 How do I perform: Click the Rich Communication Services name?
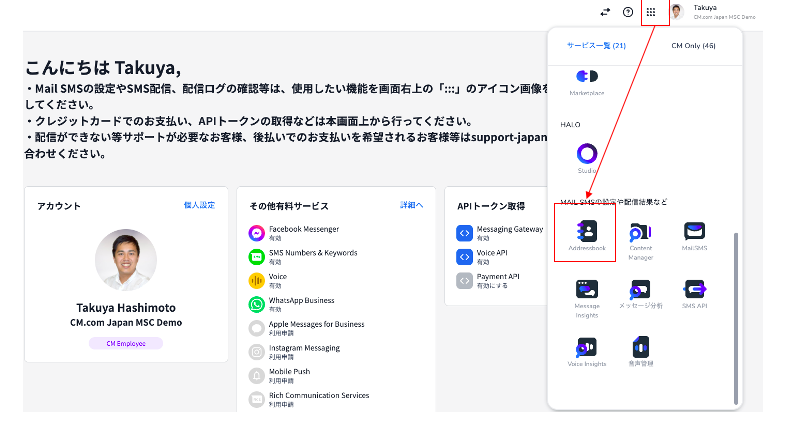319,395
